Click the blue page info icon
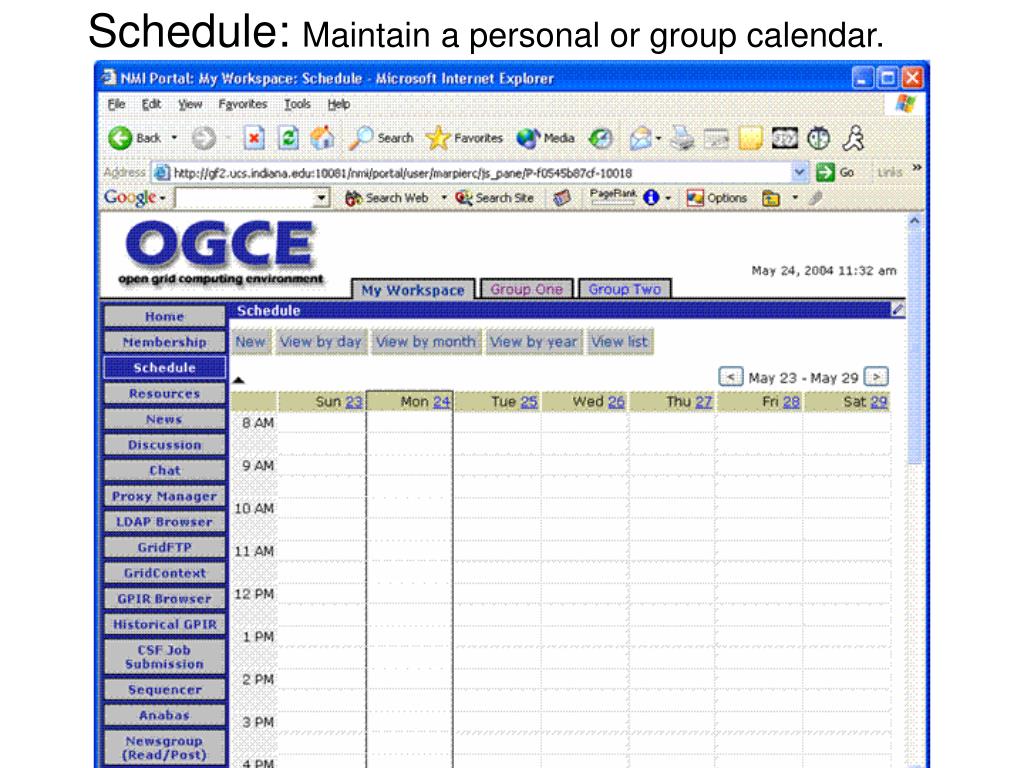The width and height of the screenshot is (1024, 768). tap(650, 198)
